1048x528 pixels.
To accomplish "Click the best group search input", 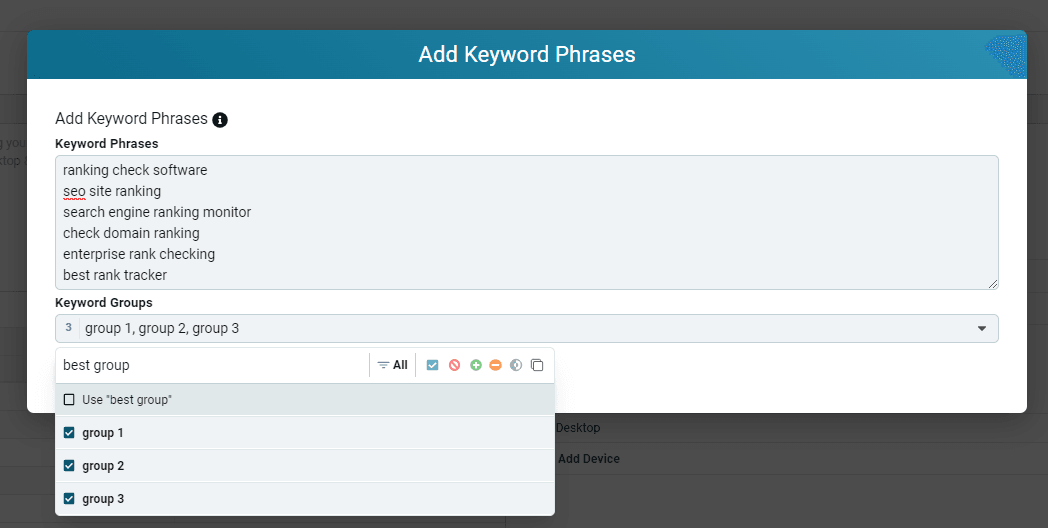I will [x=213, y=365].
